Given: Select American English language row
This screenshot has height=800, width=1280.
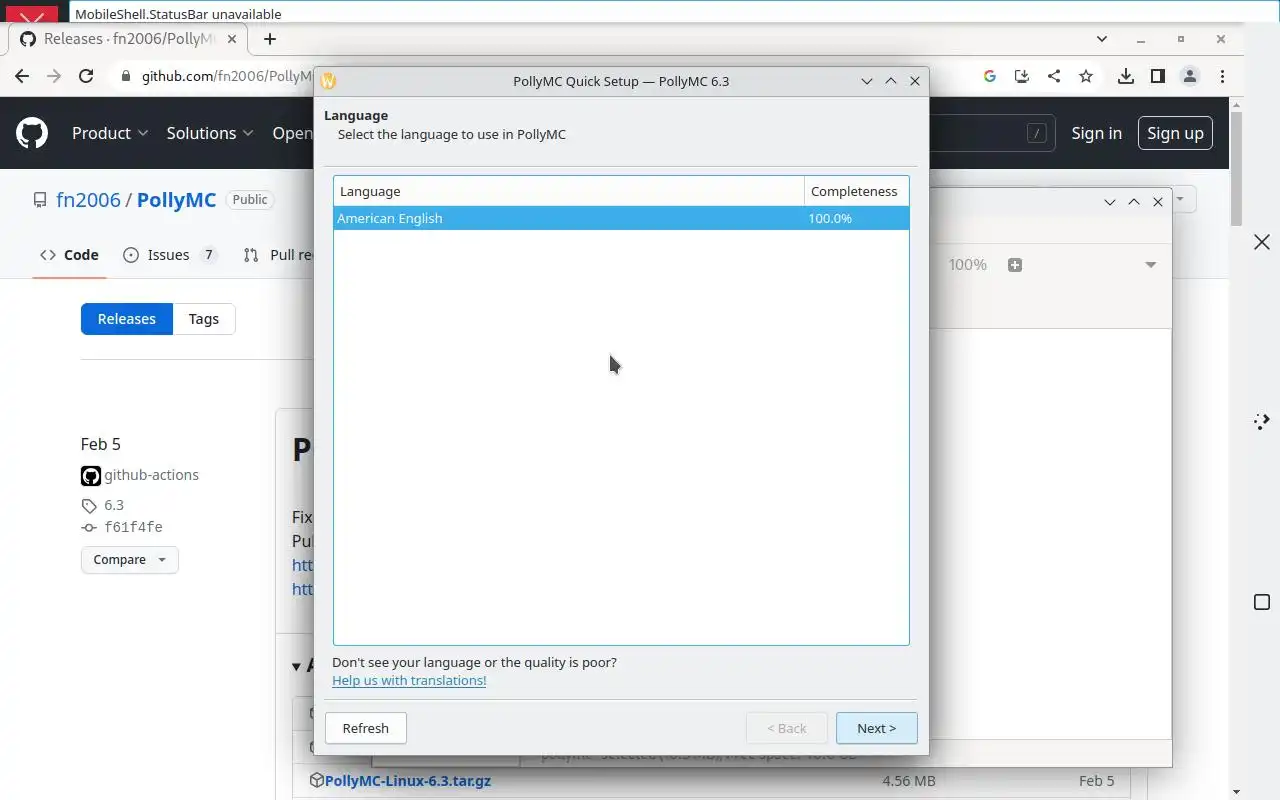Looking at the screenshot, I should pos(621,218).
